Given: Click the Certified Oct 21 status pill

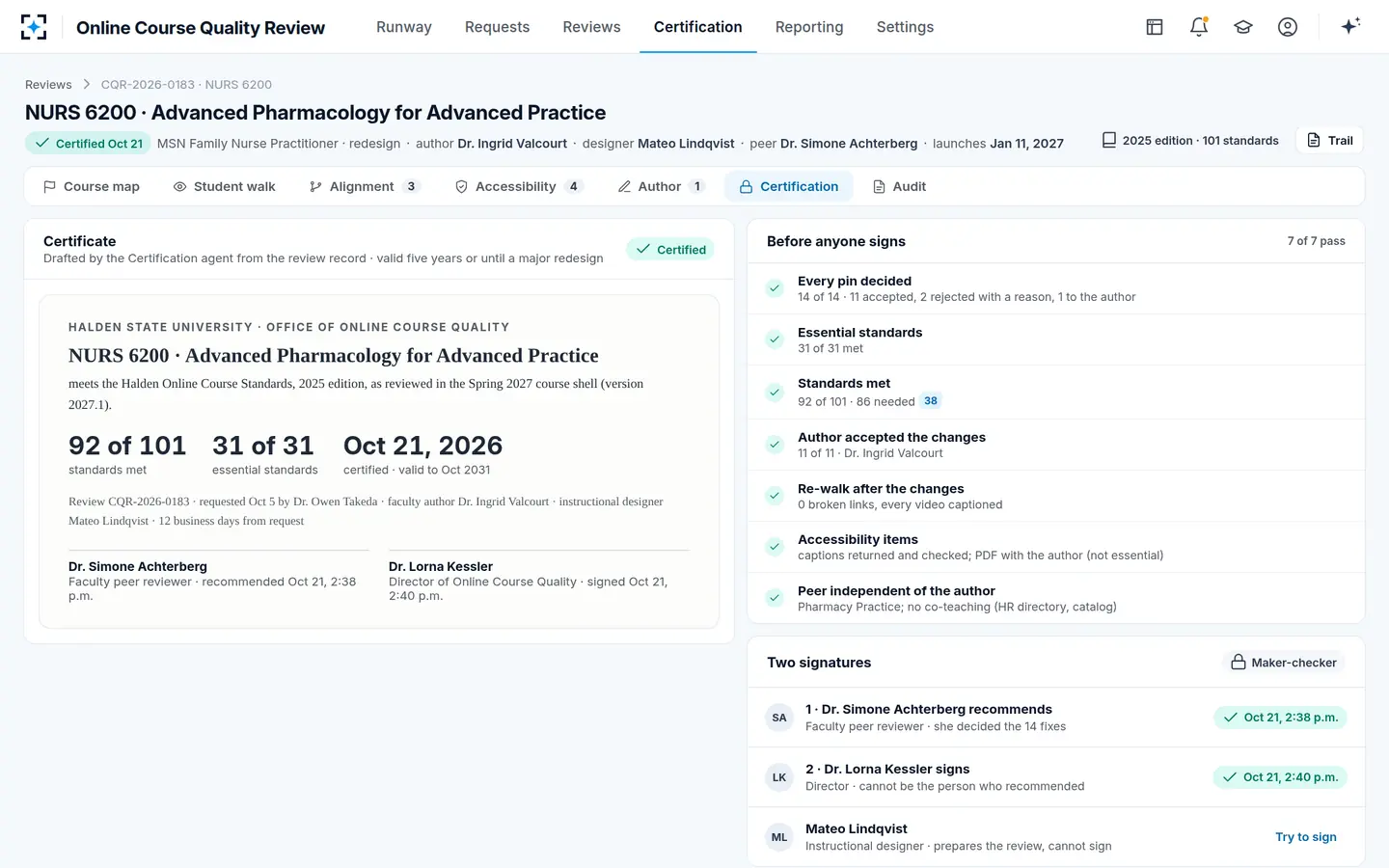Looking at the screenshot, I should click(x=88, y=144).
